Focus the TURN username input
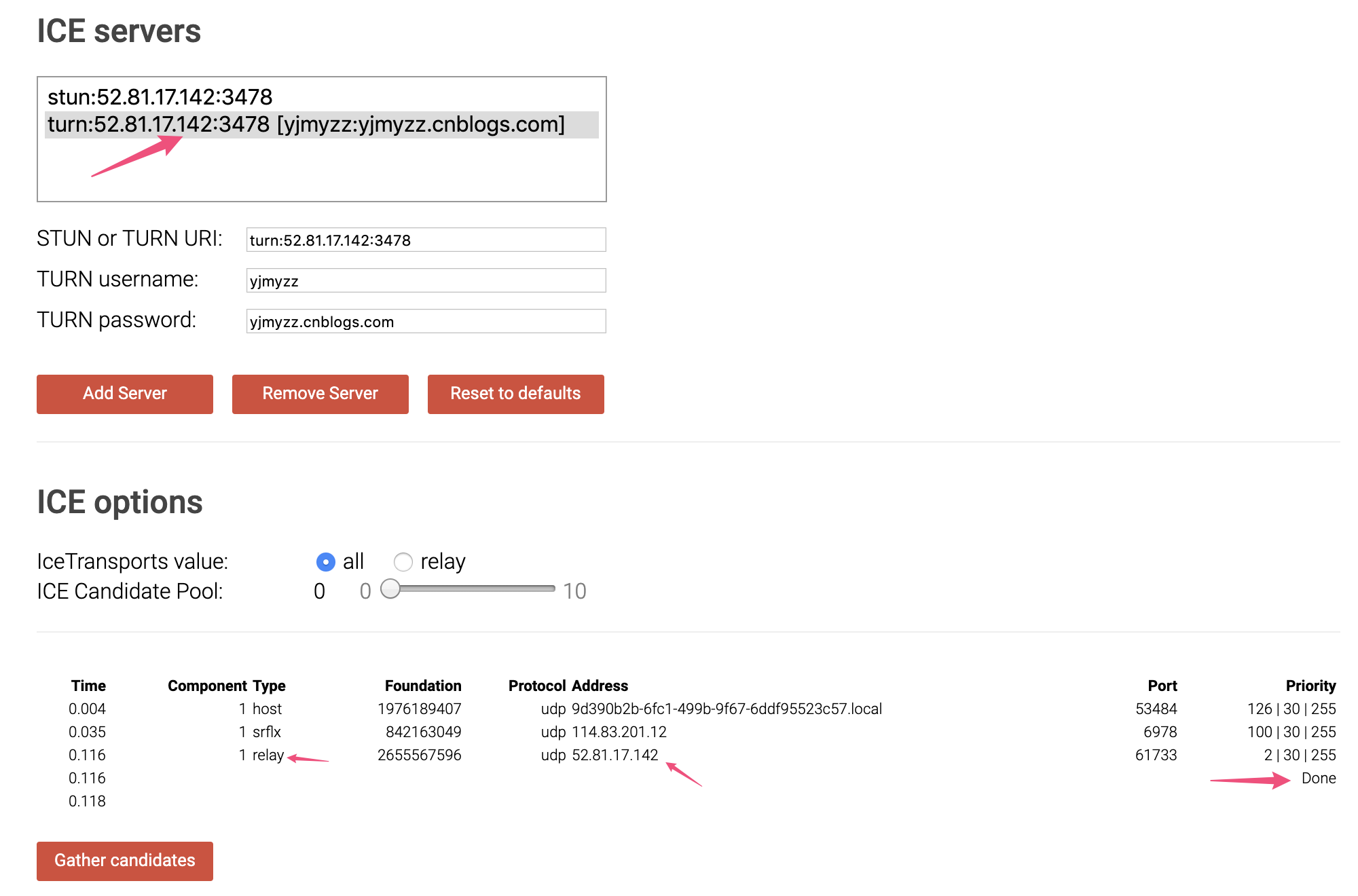Image resolution: width=1358 pixels, height=896 pixels. 426,280
